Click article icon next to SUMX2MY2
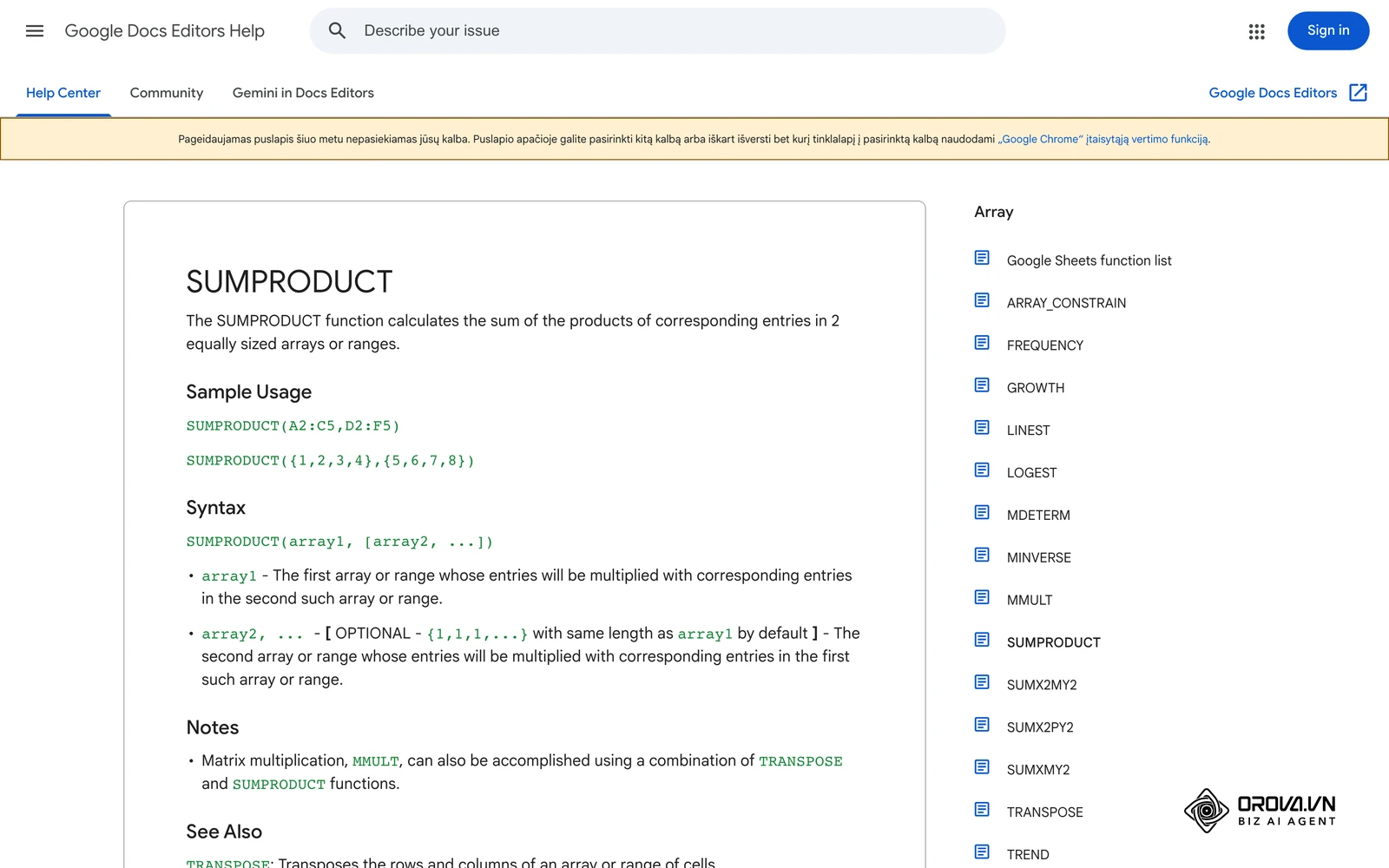The width and height of the screenshot is (1389, 868). point(982,683)
